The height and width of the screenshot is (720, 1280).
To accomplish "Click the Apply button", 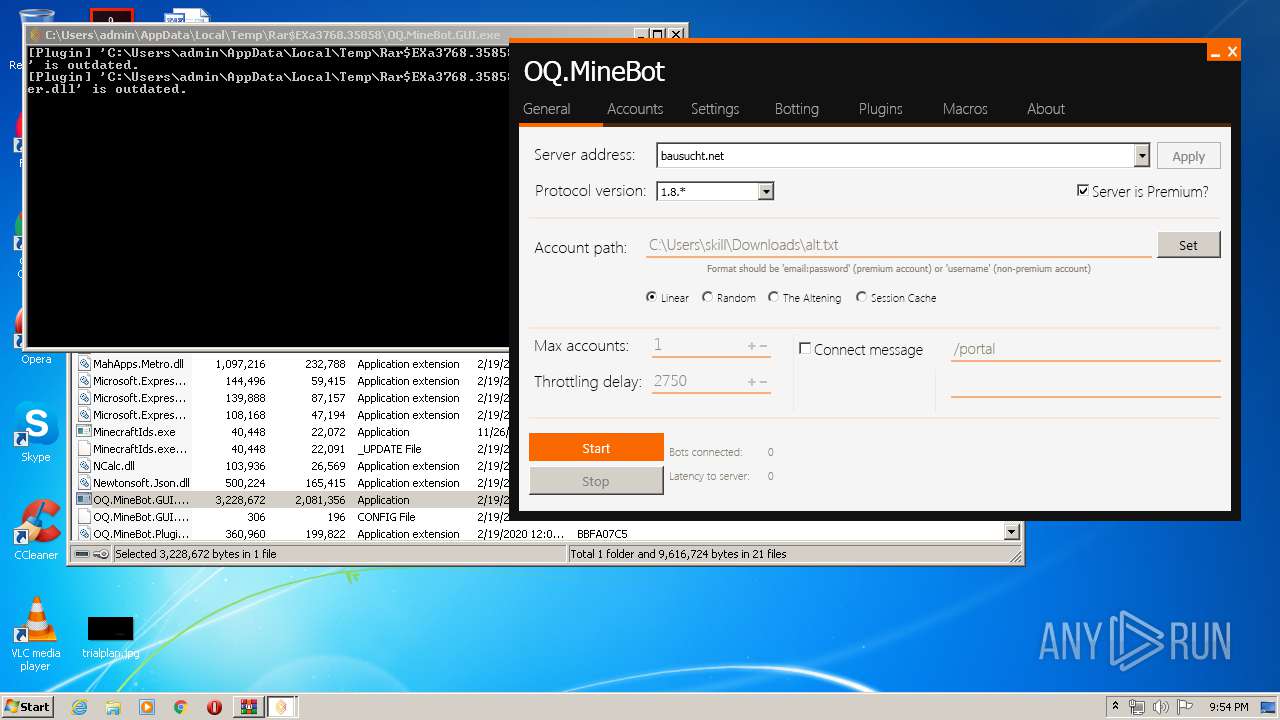I will [x=1189, y=156].
